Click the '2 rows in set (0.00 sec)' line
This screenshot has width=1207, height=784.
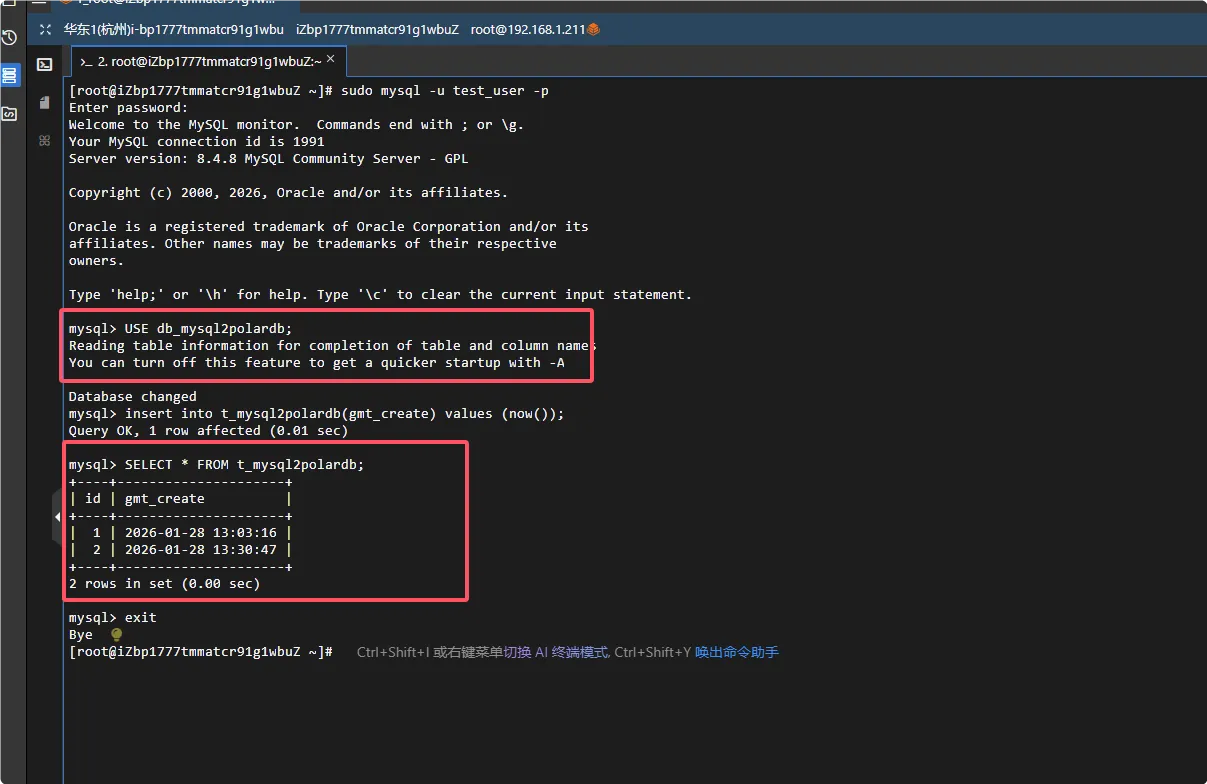(x=165, y=584)
